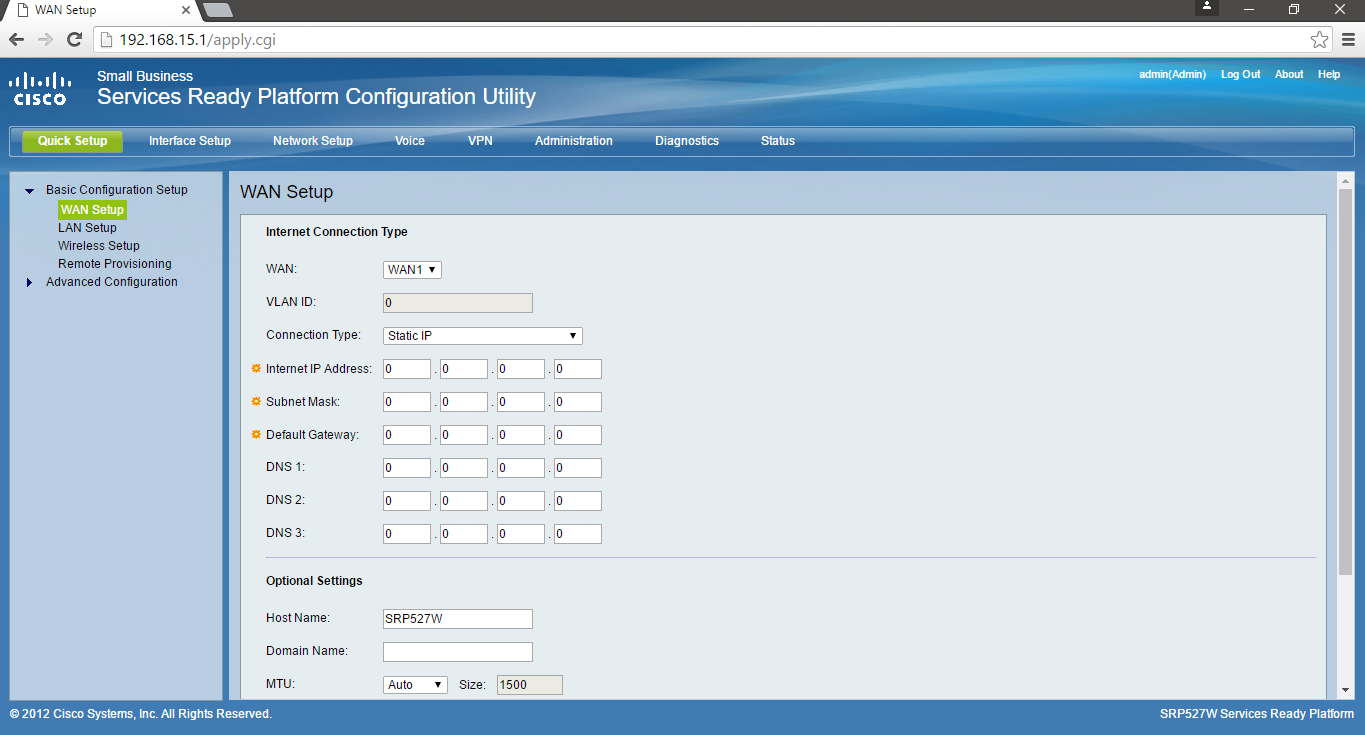Click the fourth octet of Default Gateway
The height and width of the screenshot is (735, 1365).
578,435
